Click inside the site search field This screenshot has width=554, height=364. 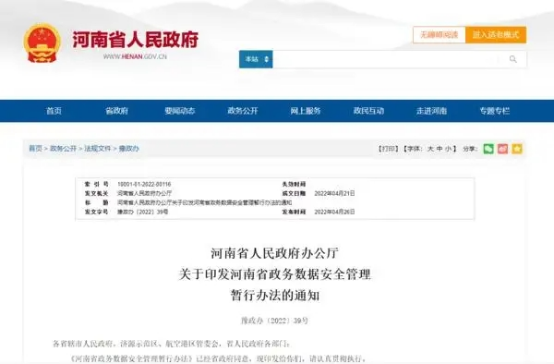point(386,59)
